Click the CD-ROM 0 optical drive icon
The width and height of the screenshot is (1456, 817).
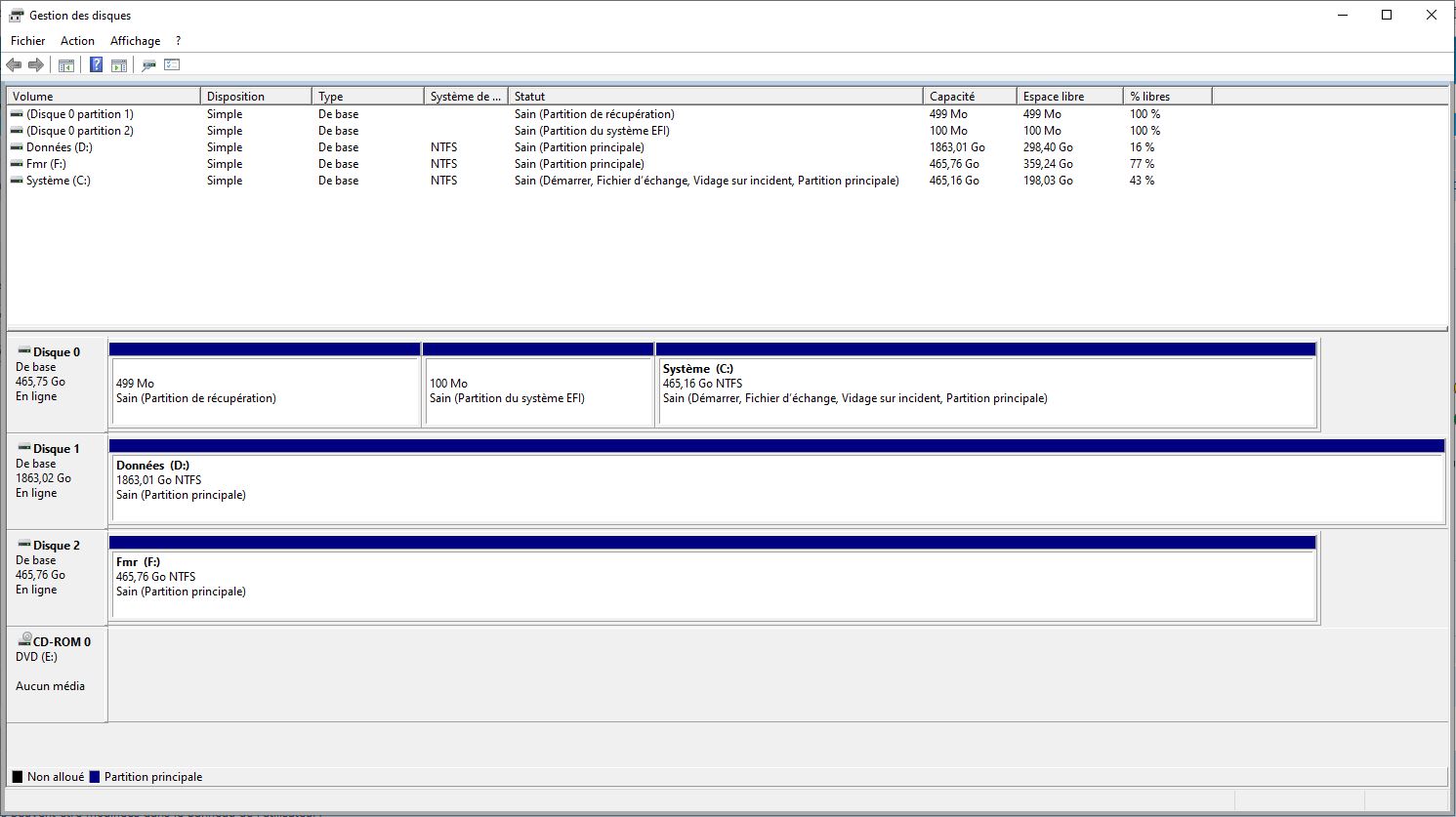pyautogui.click(x=24, y=640)
